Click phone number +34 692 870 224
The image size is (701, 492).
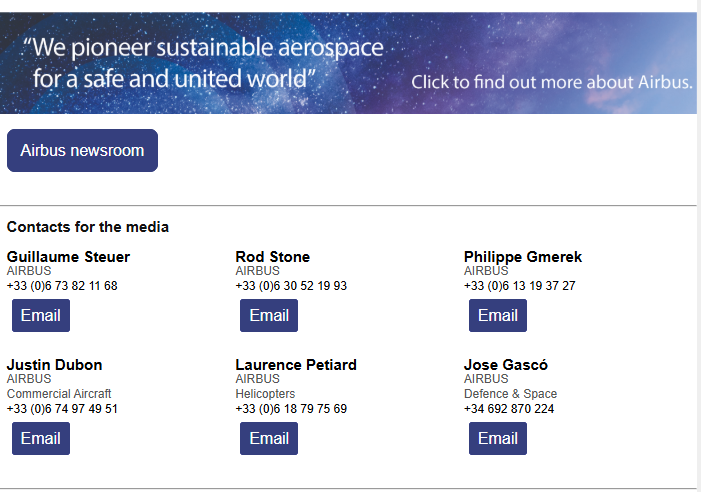coord(509,409)
